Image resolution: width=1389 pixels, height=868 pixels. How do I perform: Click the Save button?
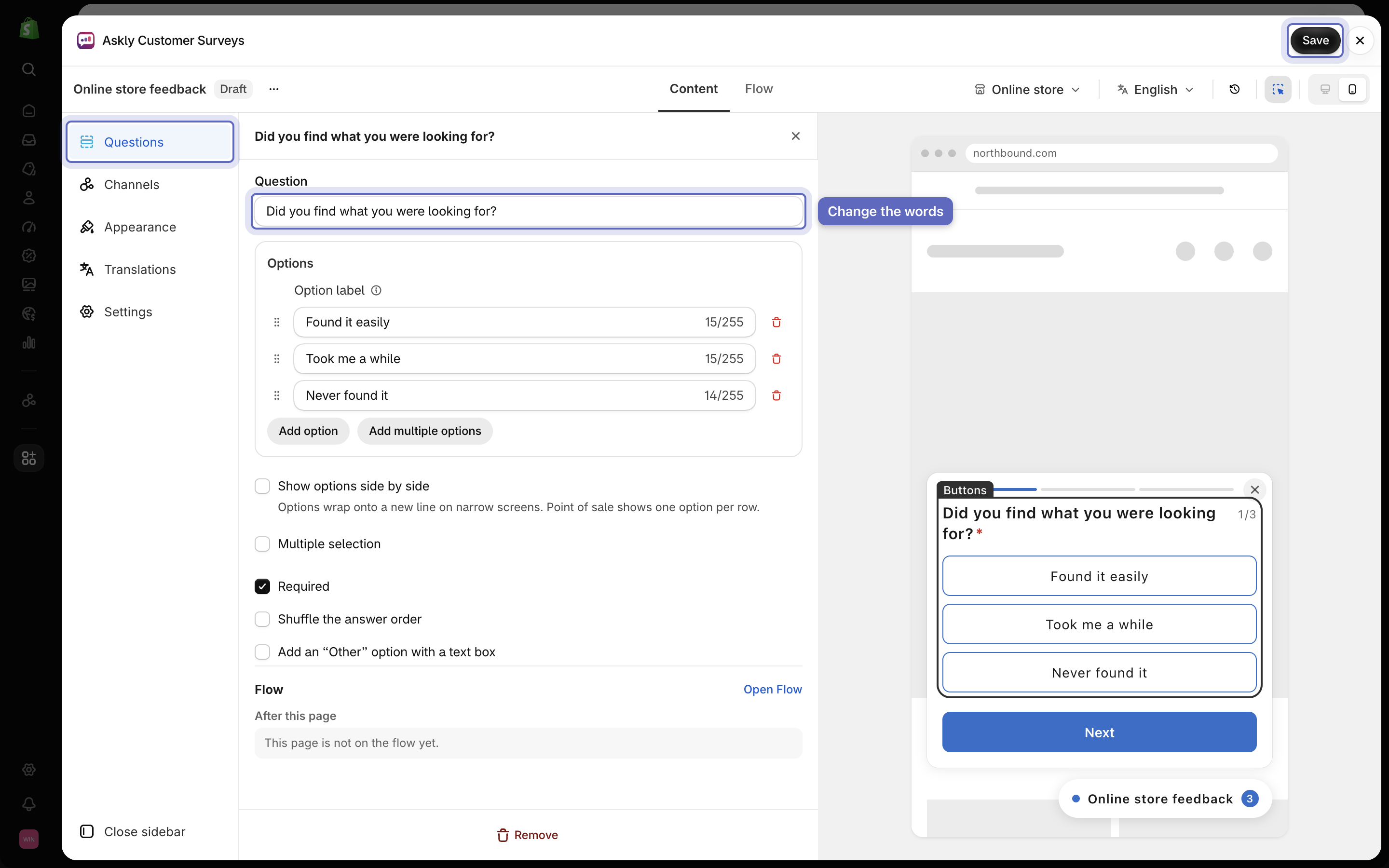coord(1315,40)
